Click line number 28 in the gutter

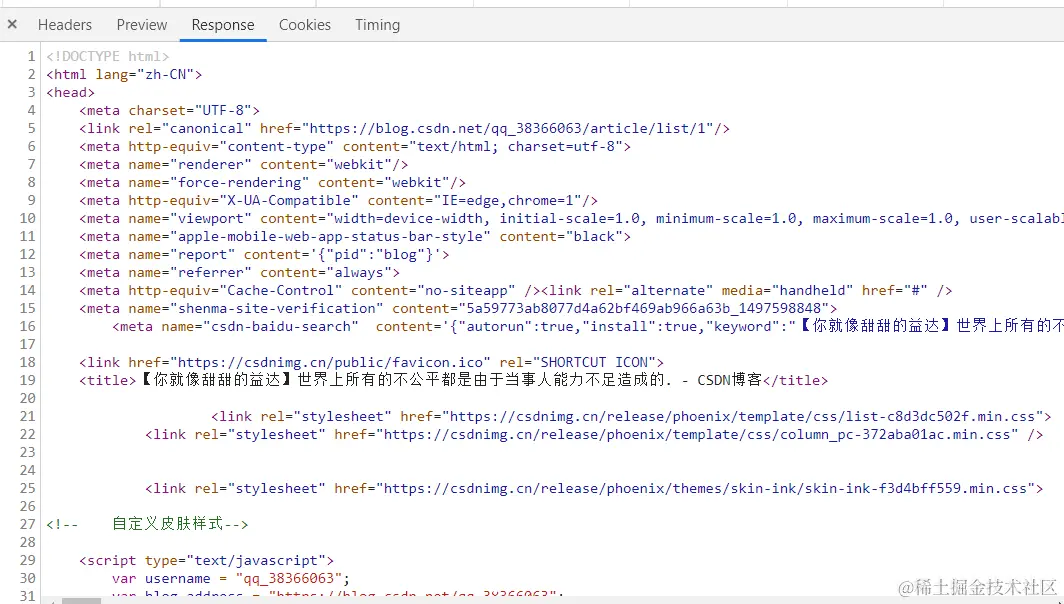click(27, 542)
